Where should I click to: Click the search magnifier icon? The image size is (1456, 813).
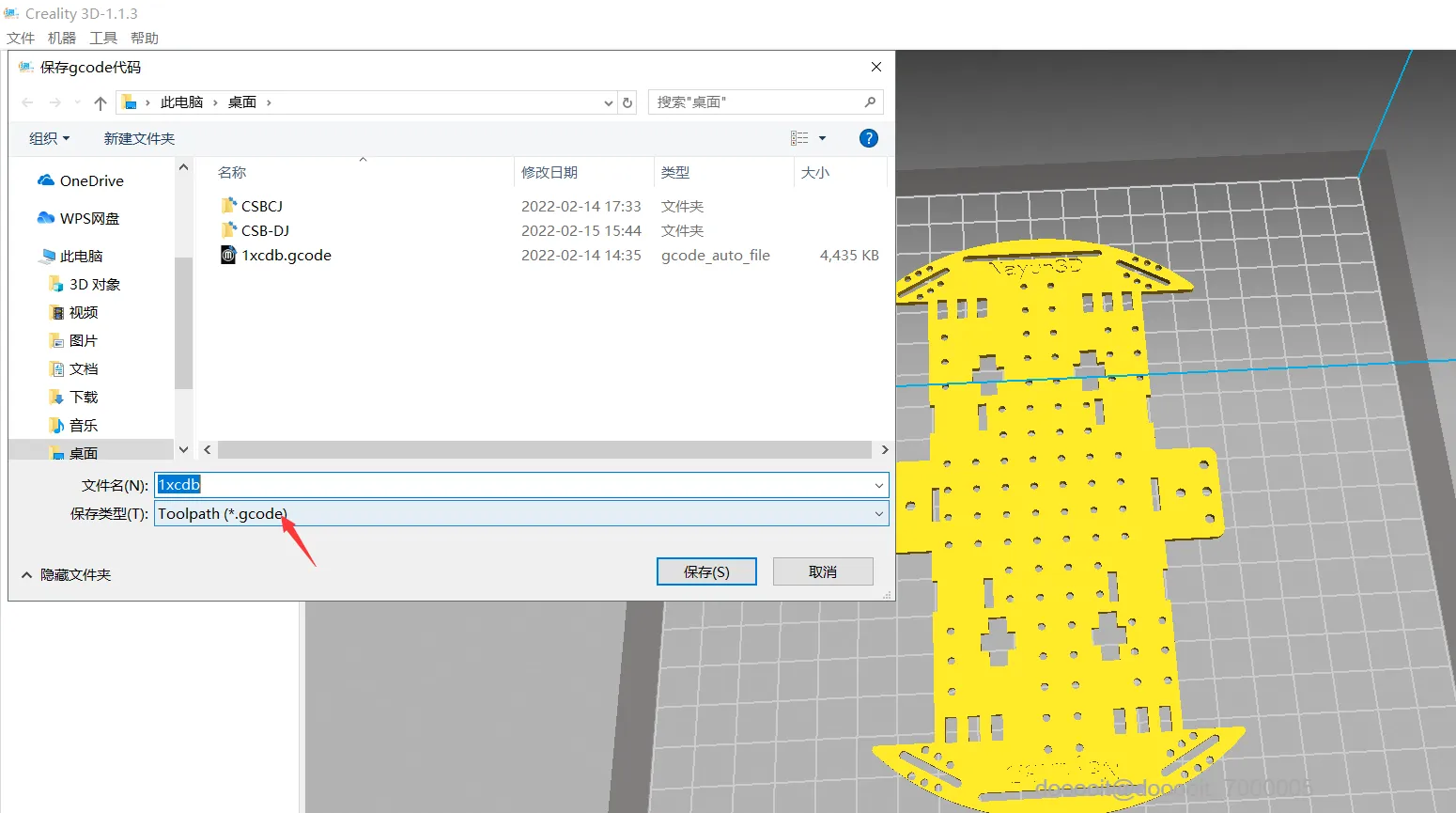(x=870, y=102)
